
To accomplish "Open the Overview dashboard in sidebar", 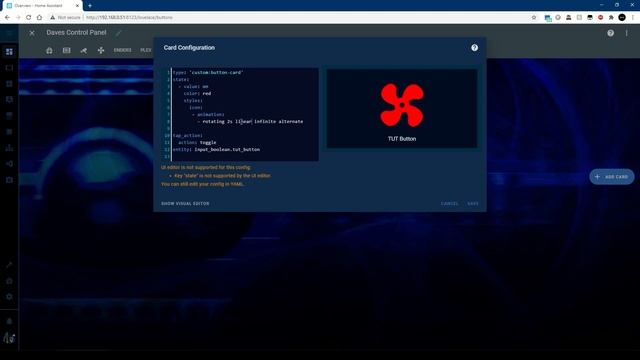I will coord(9,52).
